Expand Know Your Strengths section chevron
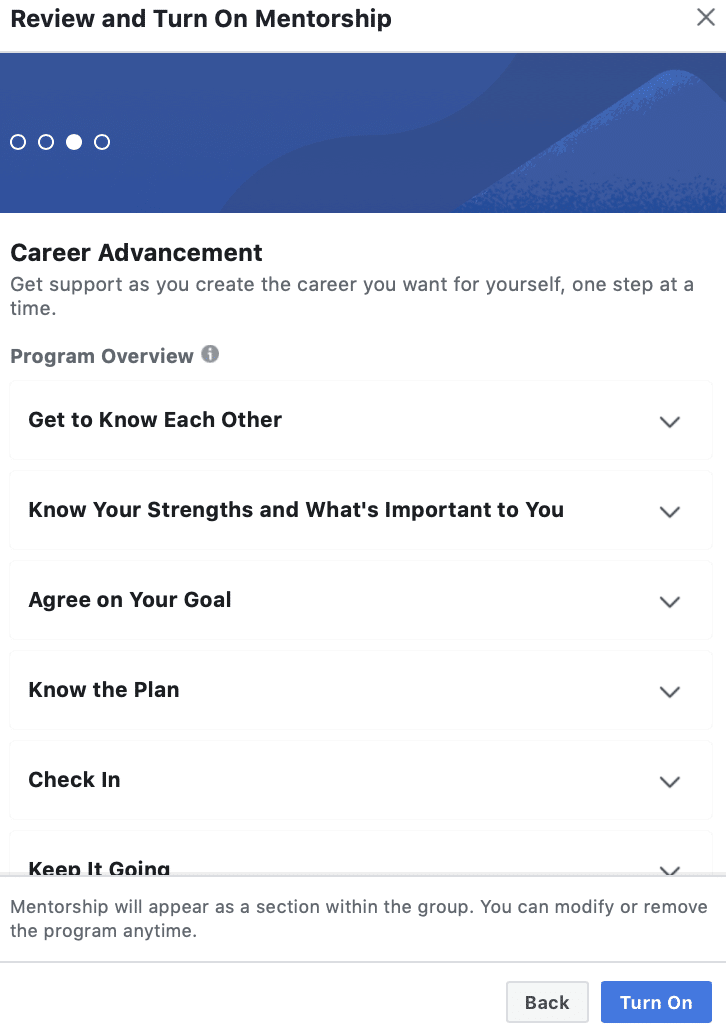The width and height of the screenshot is (726, 1034). point(670,512)
